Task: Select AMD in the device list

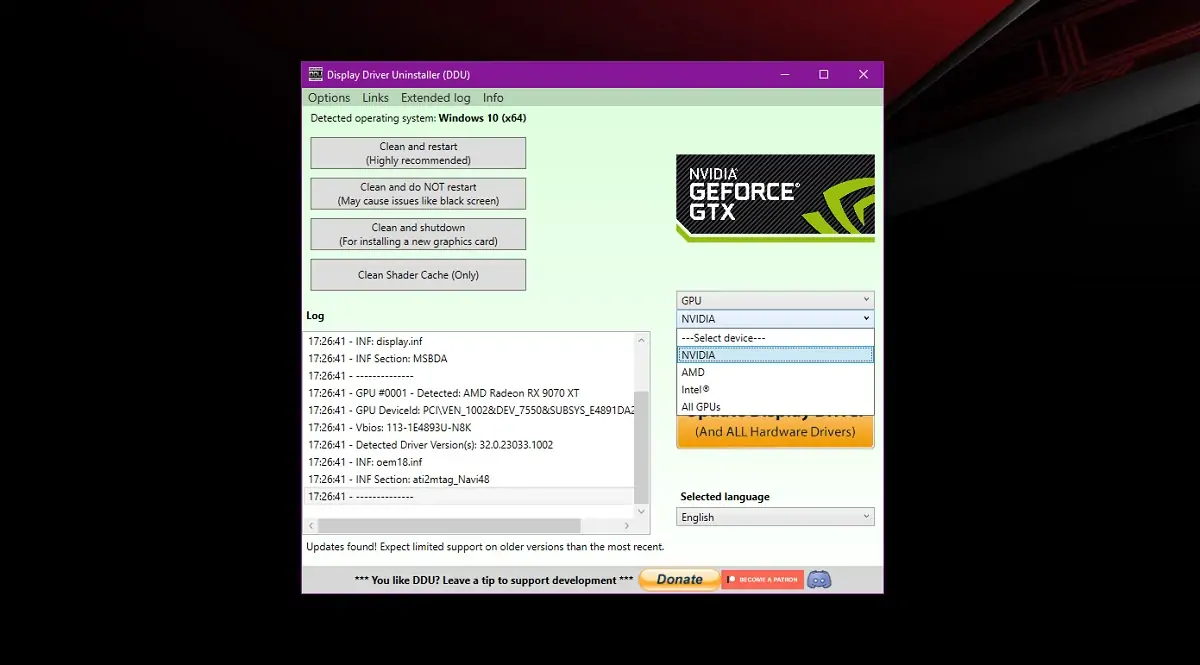Action: tap(775, 372)
